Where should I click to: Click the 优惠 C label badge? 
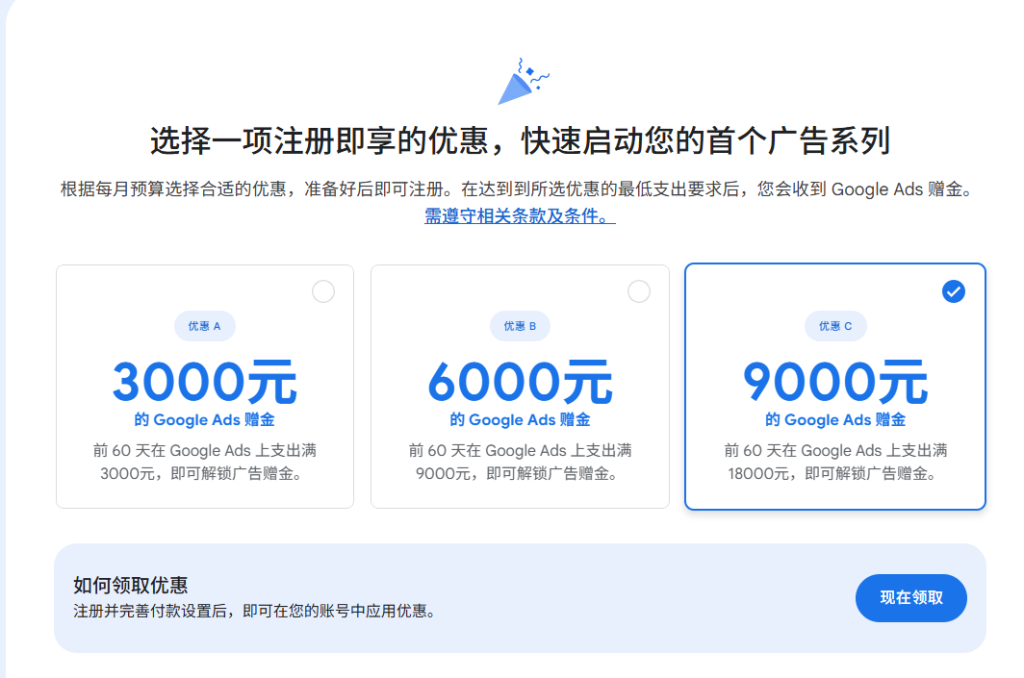(835, 325)
